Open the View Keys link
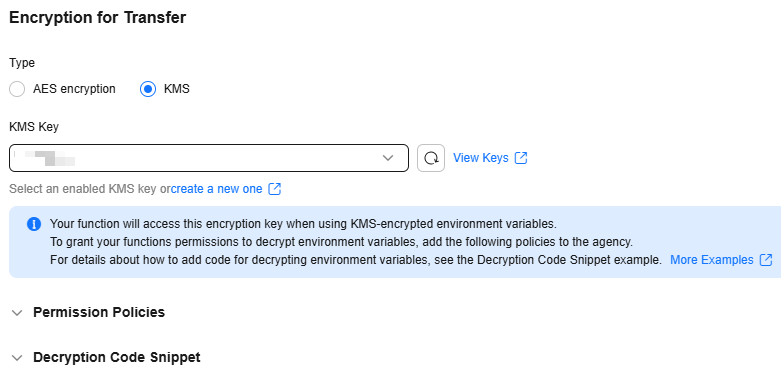Screen dimensions: 781x388 (481, 158)
